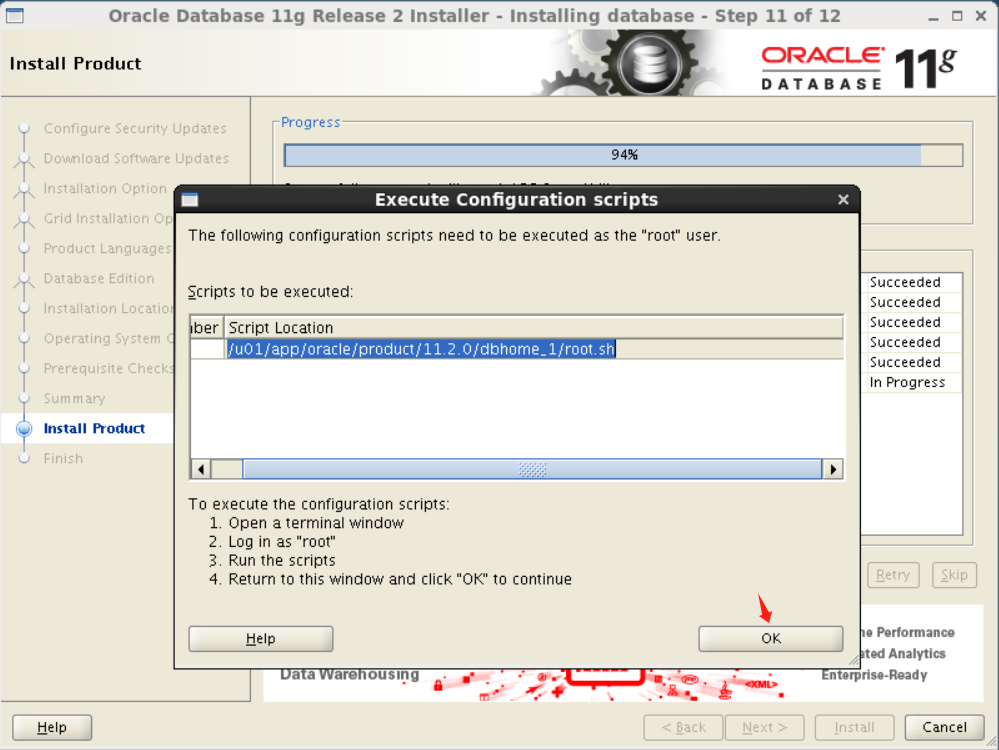Cancel the installation

[943, 727]
